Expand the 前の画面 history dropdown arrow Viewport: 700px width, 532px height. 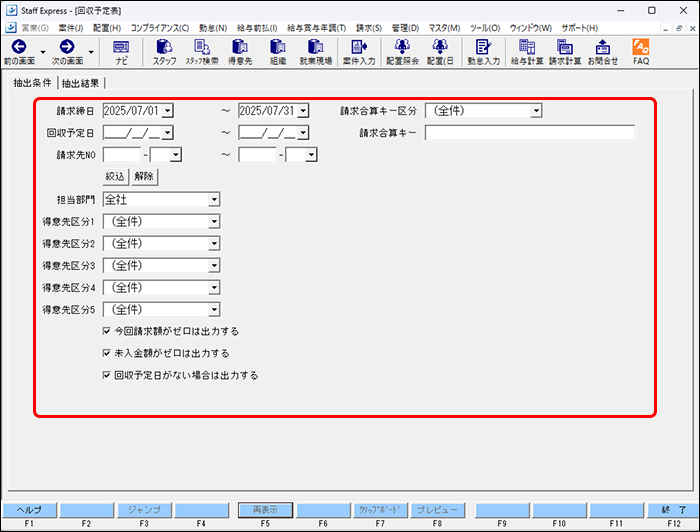click(x=43, y=52)
